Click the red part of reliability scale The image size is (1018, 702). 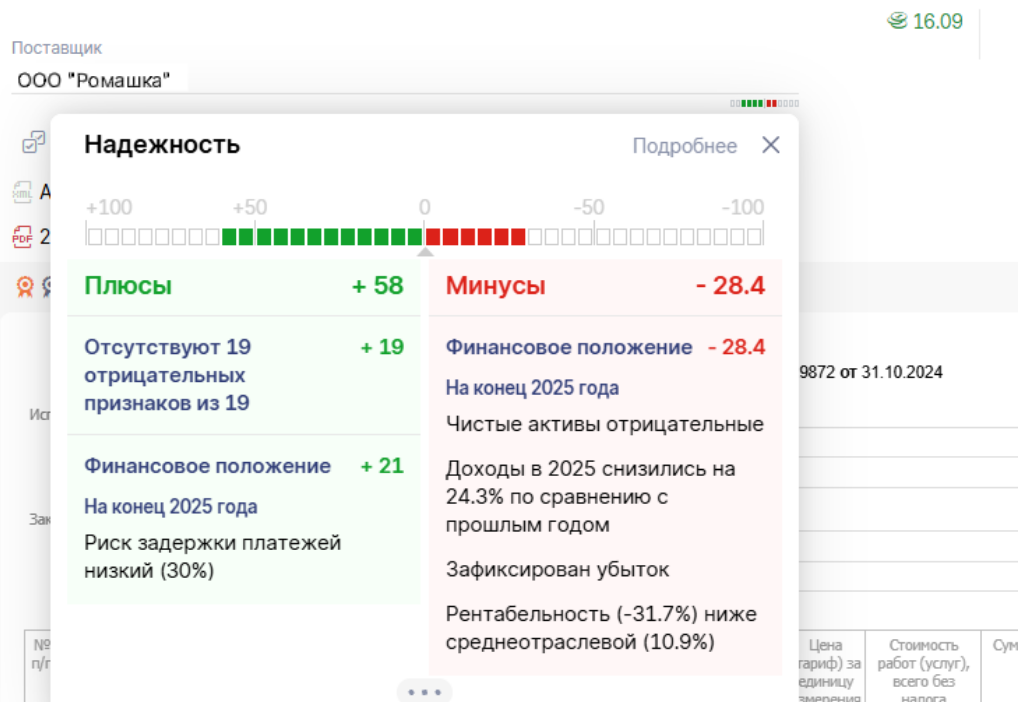[475, 236]
